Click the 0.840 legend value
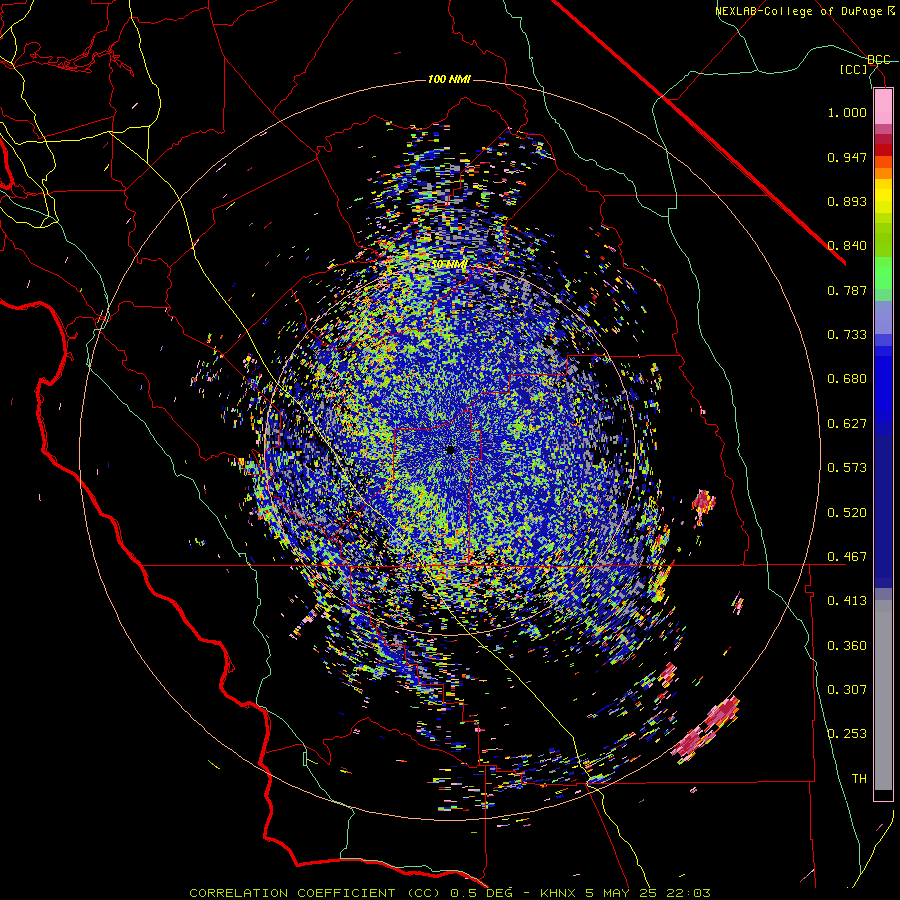Image resolution: width=900 pixels, height=900 pixels. click(847, 246)
